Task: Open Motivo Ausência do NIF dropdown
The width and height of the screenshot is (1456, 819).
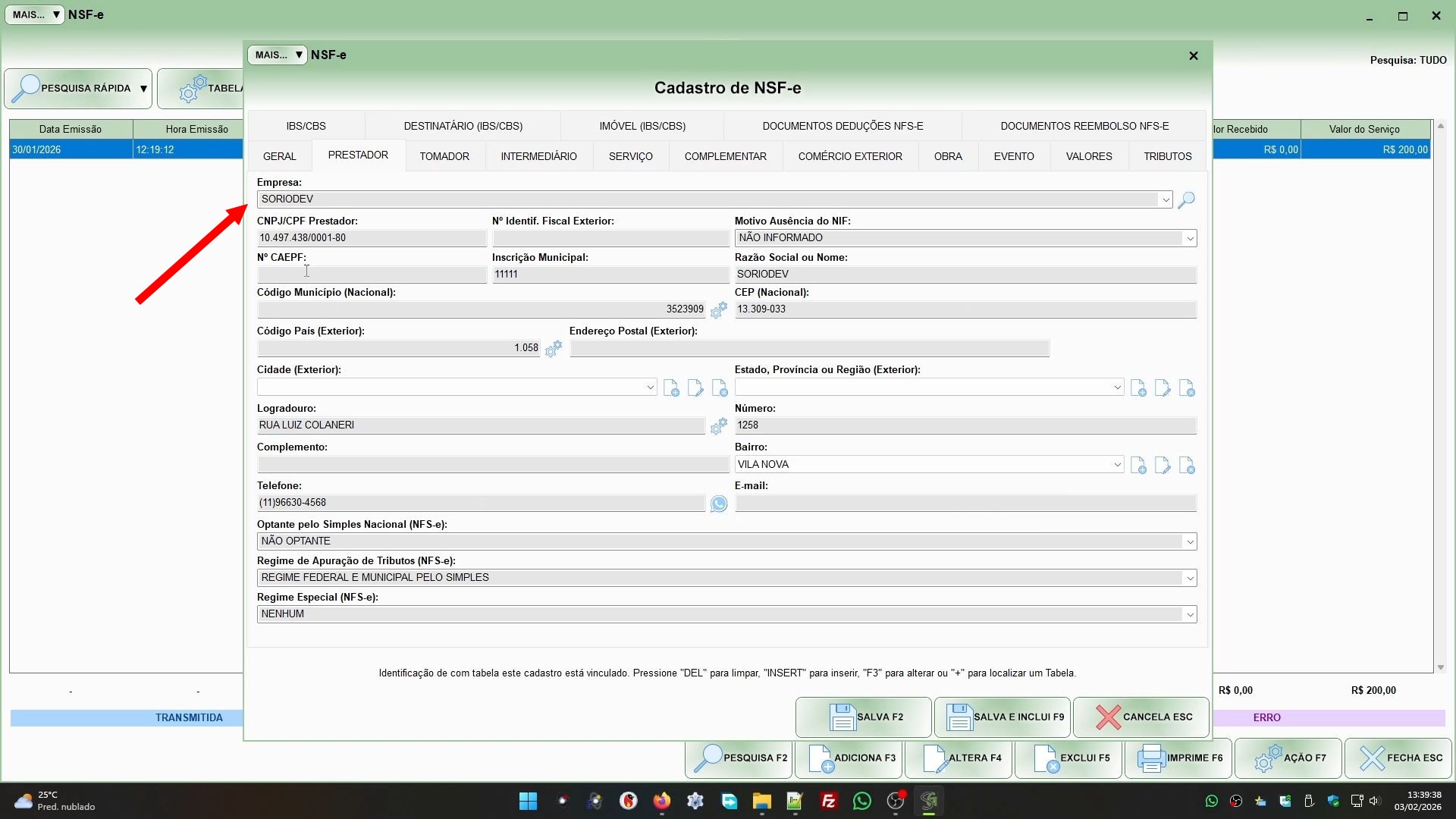Action: (x=1189, y=238)
